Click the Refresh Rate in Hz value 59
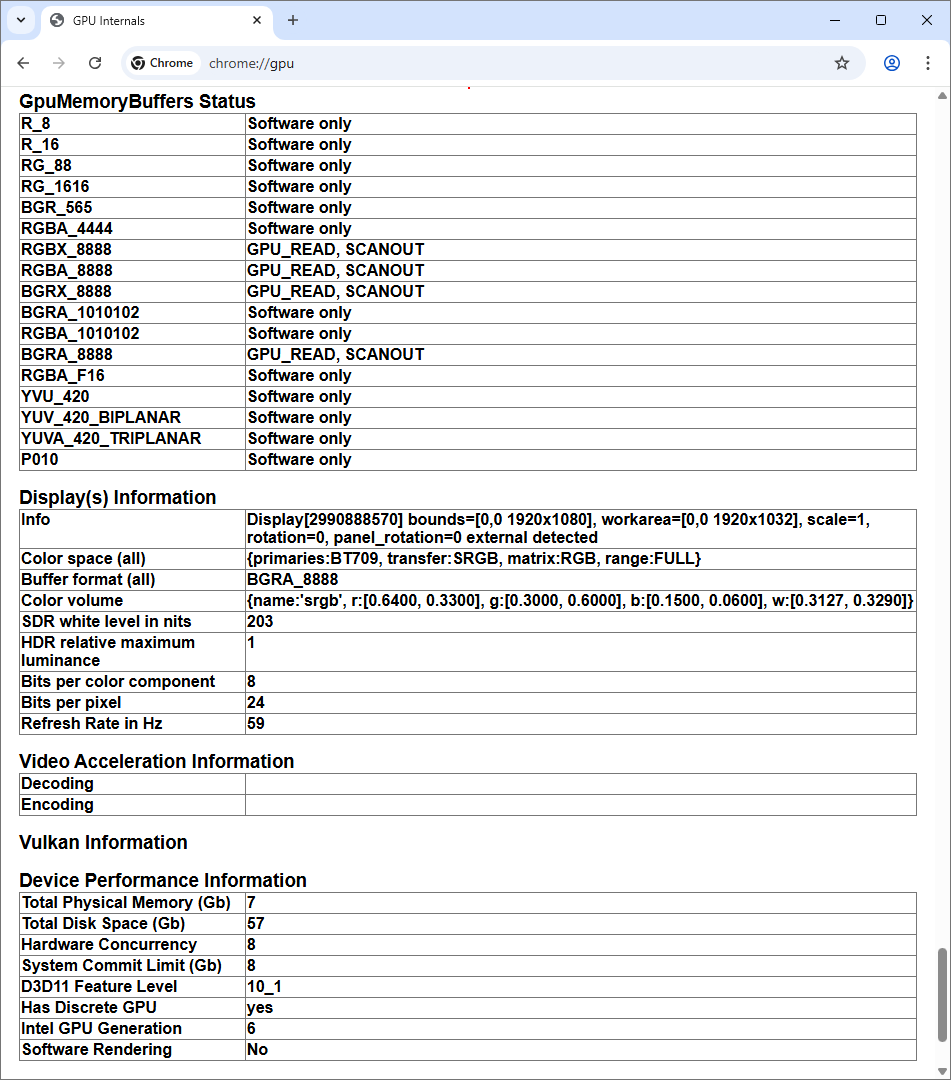 (255, 724)
